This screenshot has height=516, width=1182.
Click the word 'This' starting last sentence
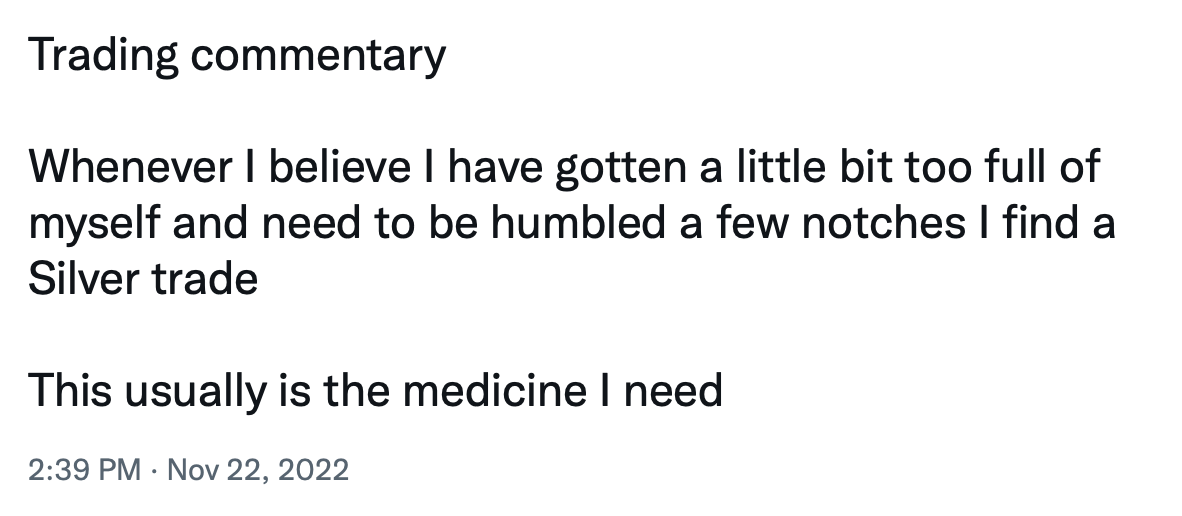[70, 390]
